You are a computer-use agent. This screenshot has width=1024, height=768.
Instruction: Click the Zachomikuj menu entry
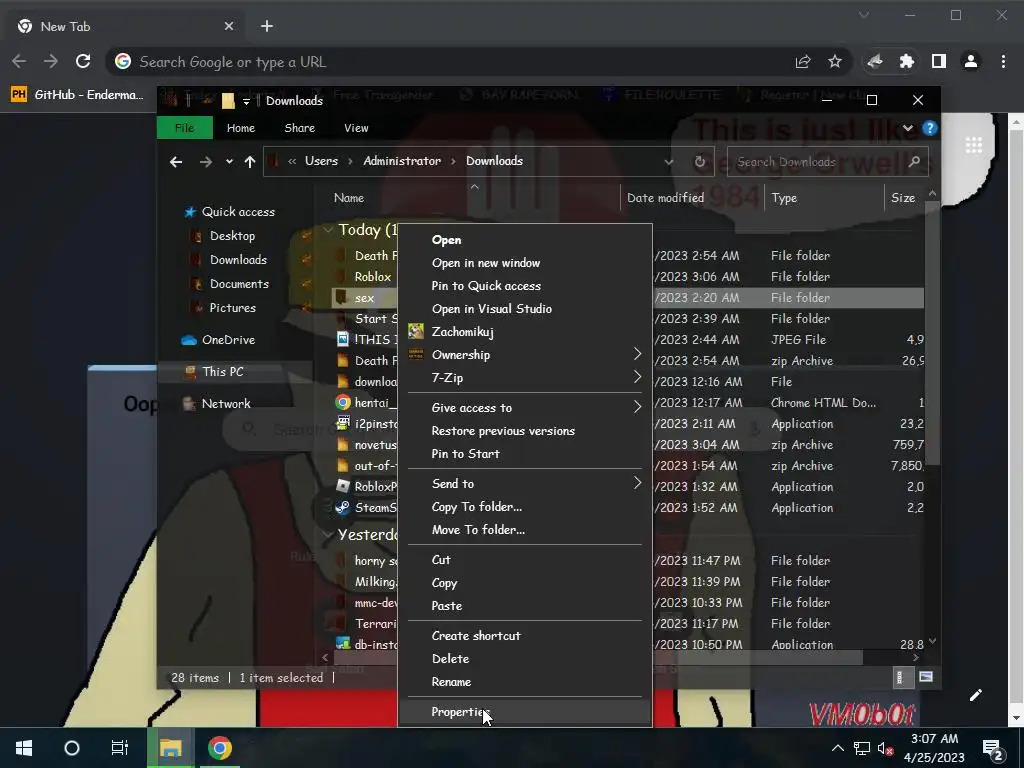tap(525, 331)
